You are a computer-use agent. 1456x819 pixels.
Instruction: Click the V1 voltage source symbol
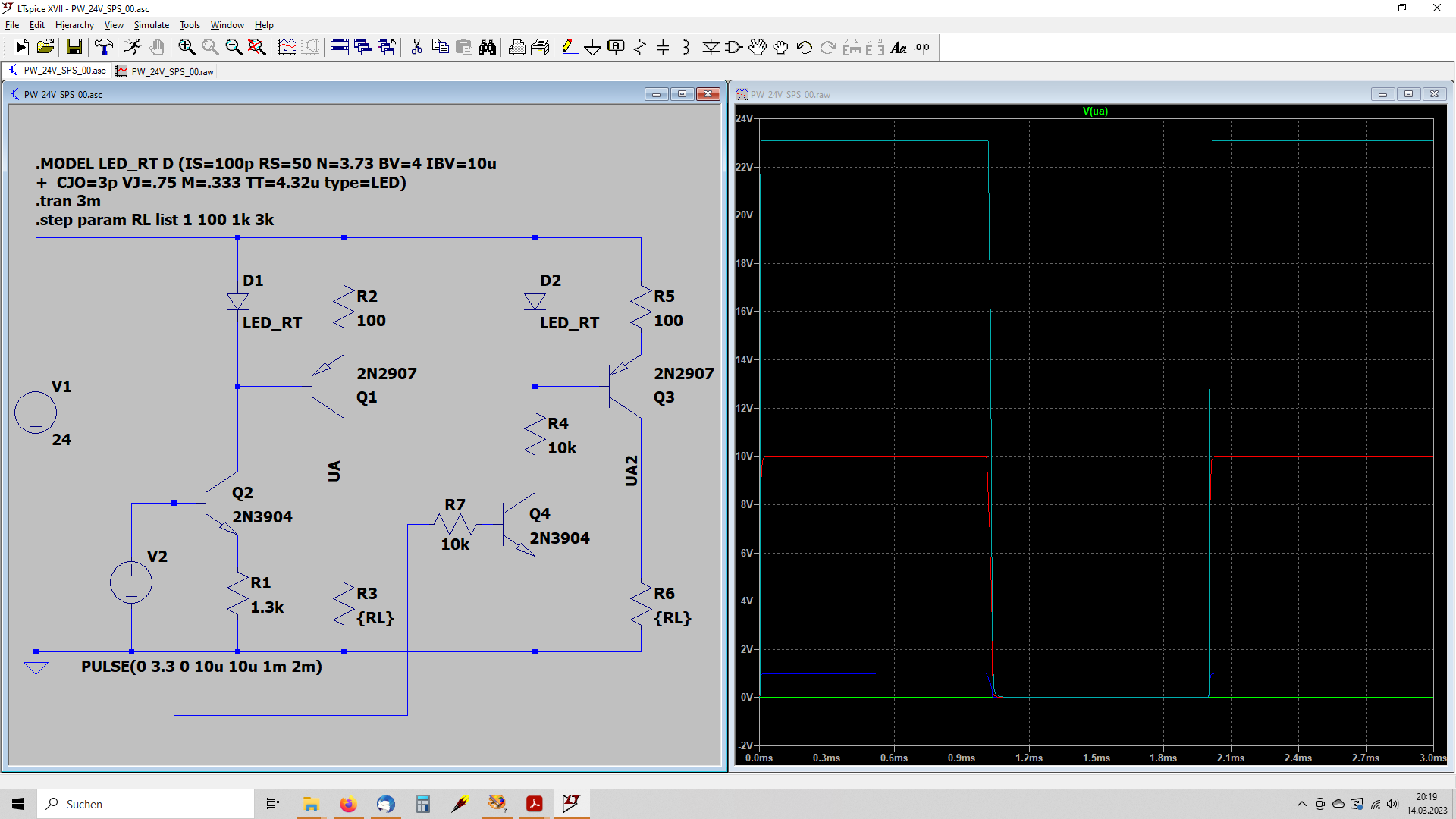[x=36, y=413]
